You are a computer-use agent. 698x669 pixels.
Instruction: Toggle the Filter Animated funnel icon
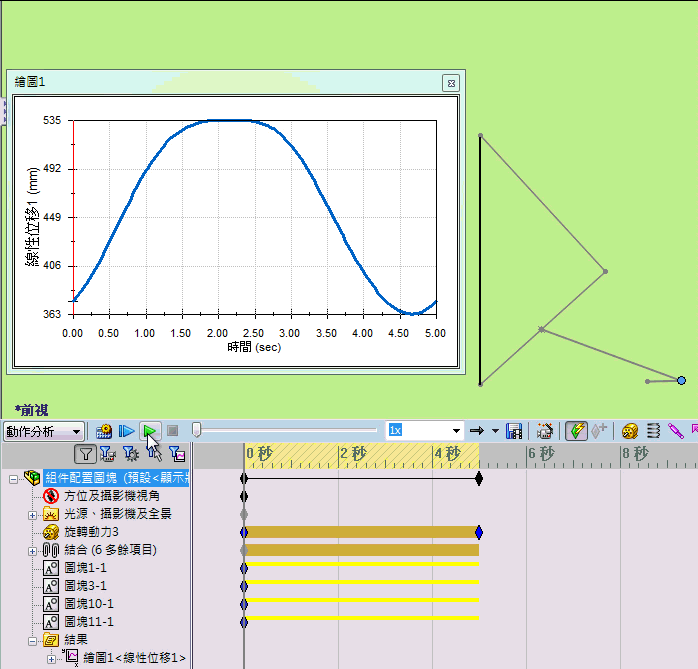coord(108,454)
